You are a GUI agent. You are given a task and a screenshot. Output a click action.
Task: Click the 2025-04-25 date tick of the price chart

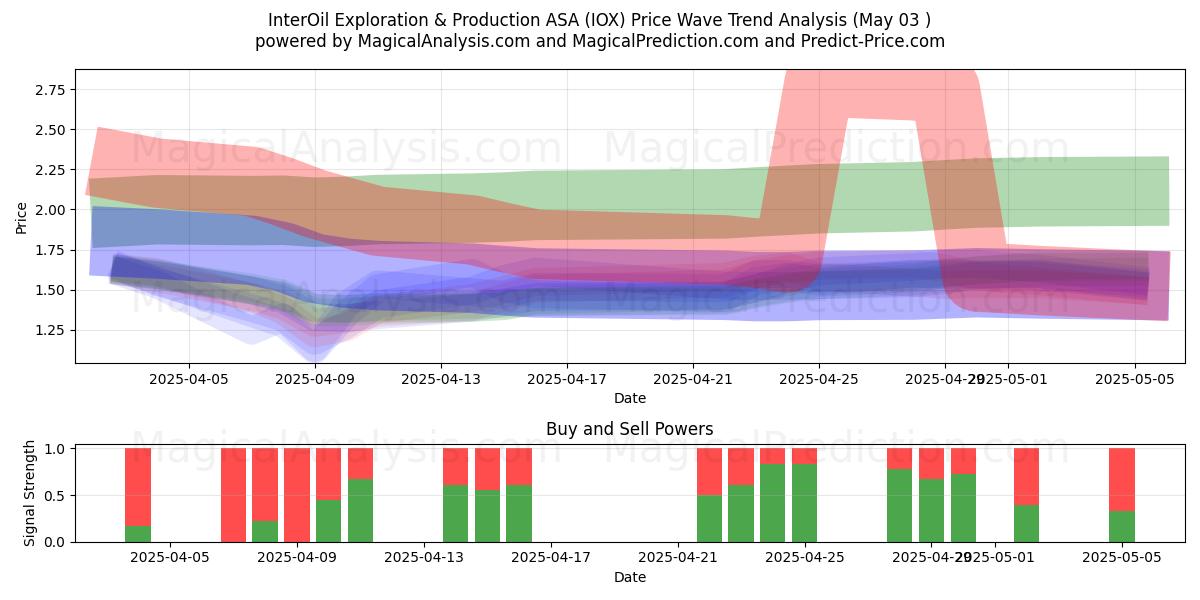tap(819, 380)
